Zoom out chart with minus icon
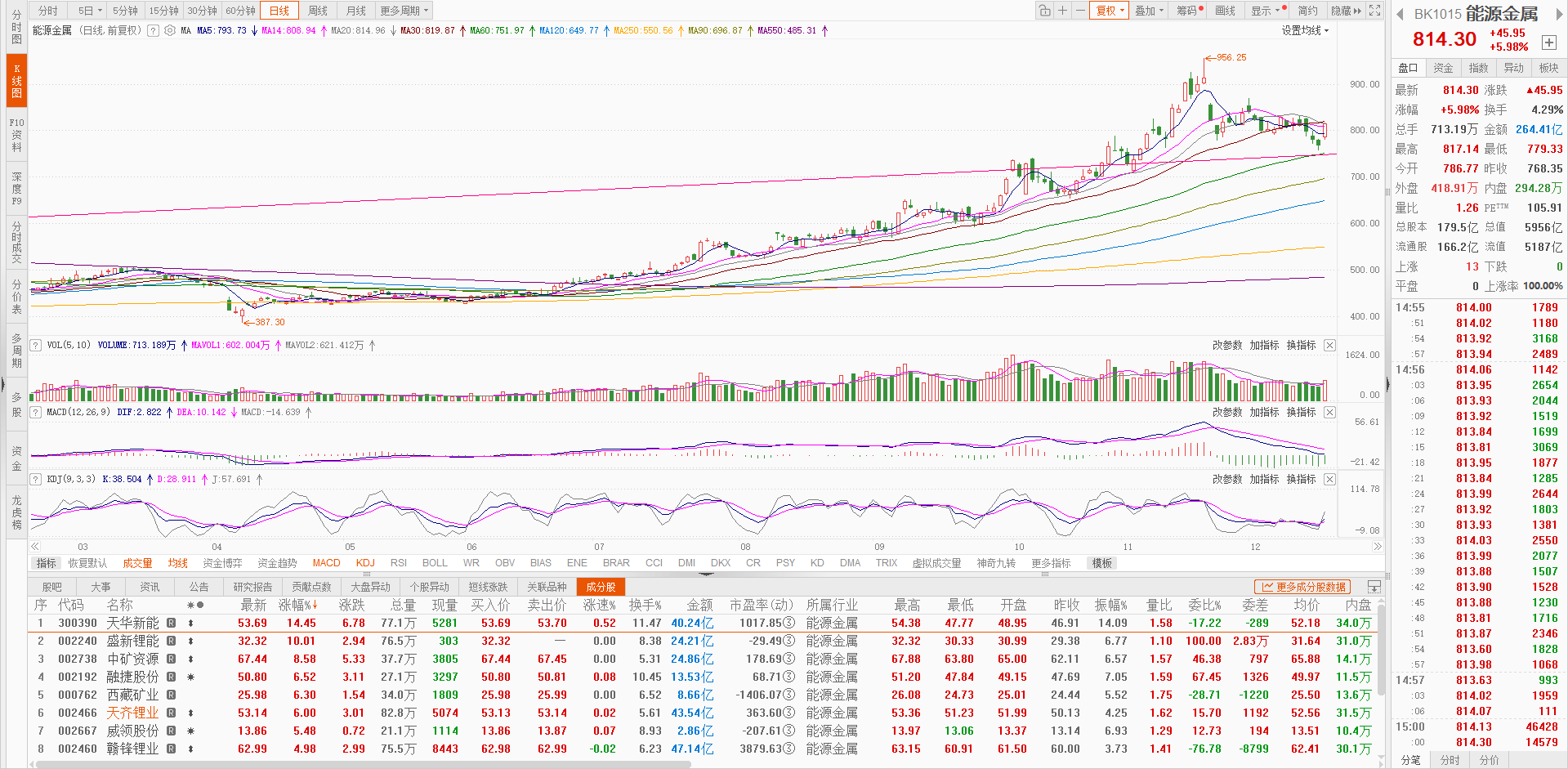The width and height of the screenshot is (1568, 769). pyautogui.click(x=1080, y=11)
